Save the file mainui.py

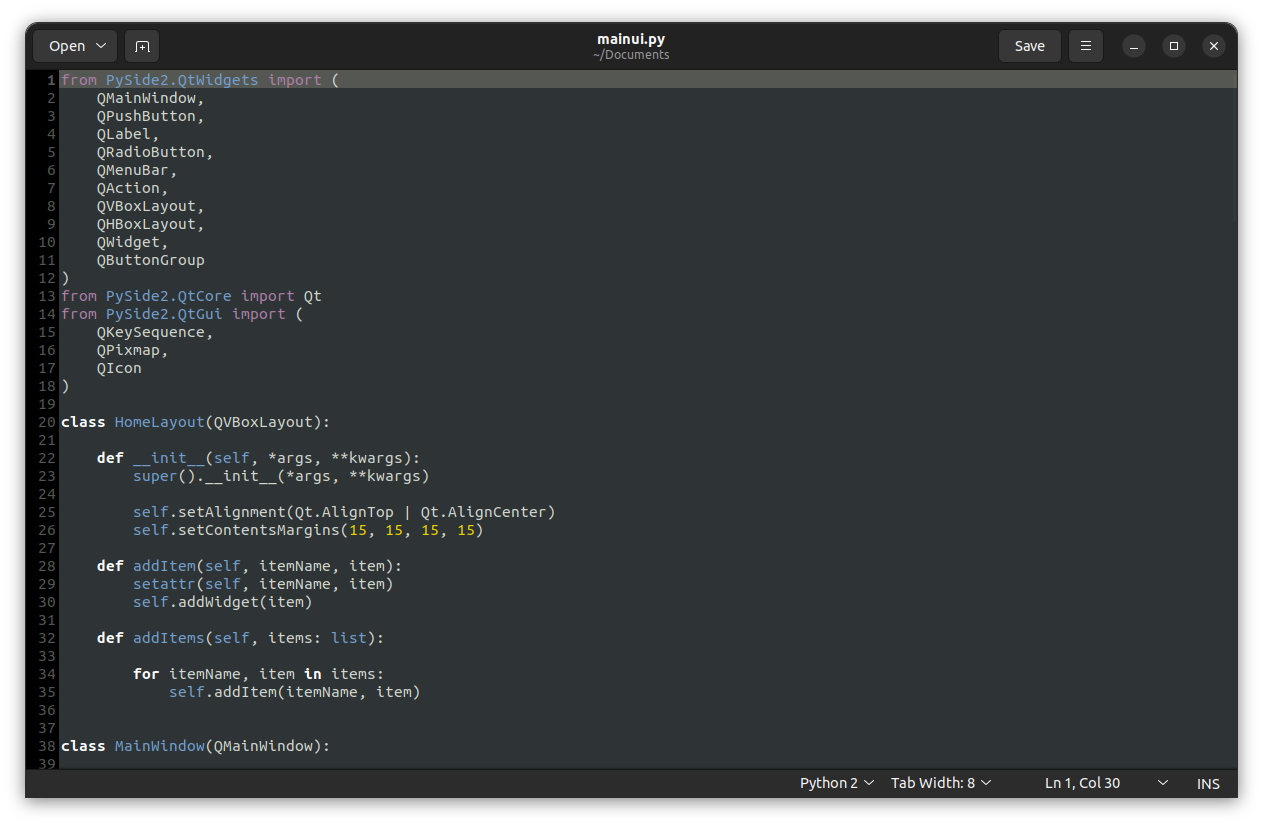(1029, 45)
